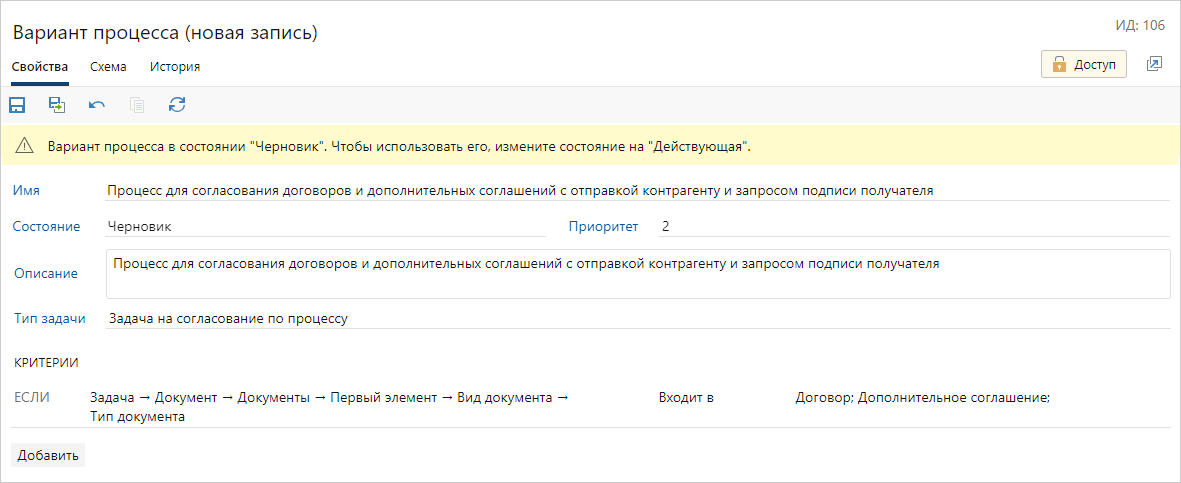1181x483 pixels.
Task: Click the Refresh circular arrows icon
Action: 177,105
